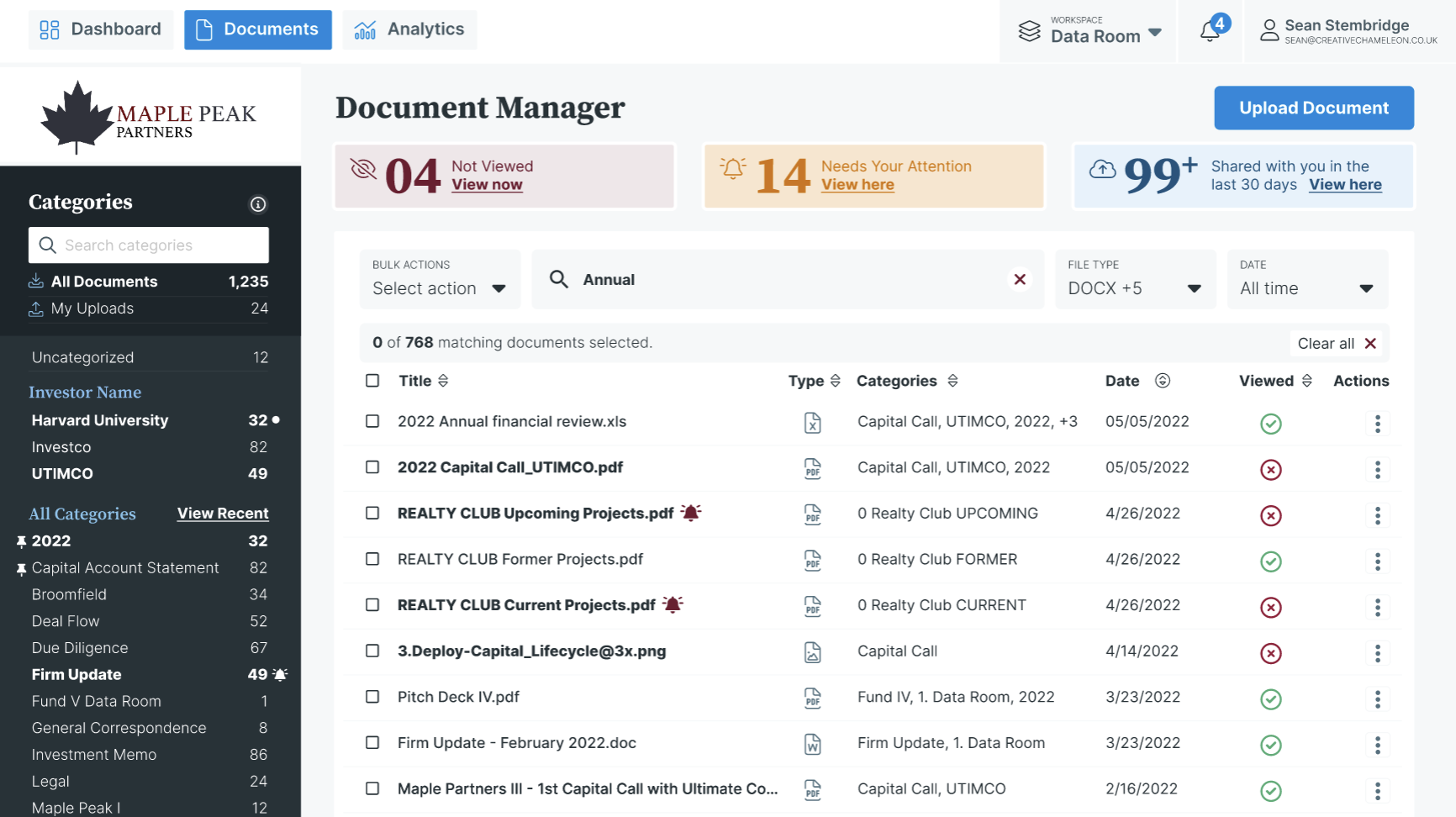Open the Due Diligence category

149,648
